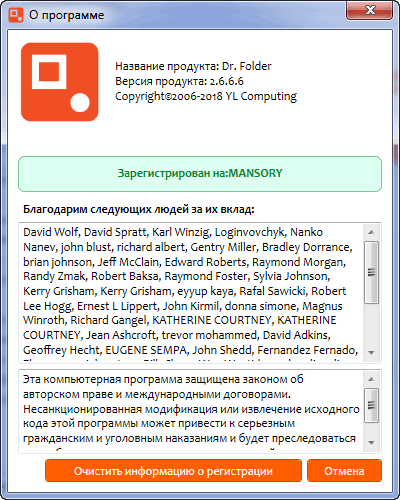
Task: Click the Copyright©2006-2018 YL Computing line
Action: click(206, 96)
